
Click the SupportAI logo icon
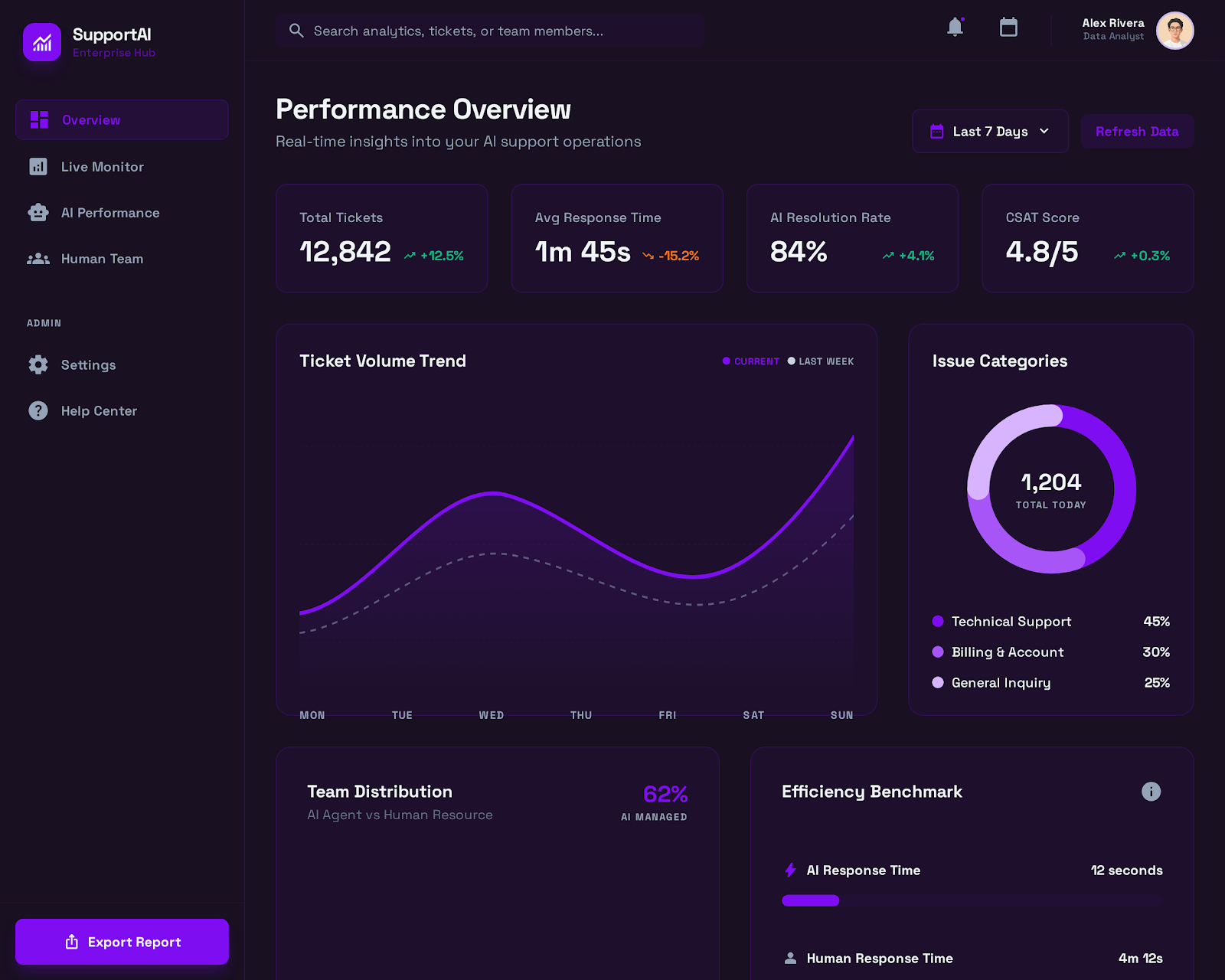click(42, 42)
